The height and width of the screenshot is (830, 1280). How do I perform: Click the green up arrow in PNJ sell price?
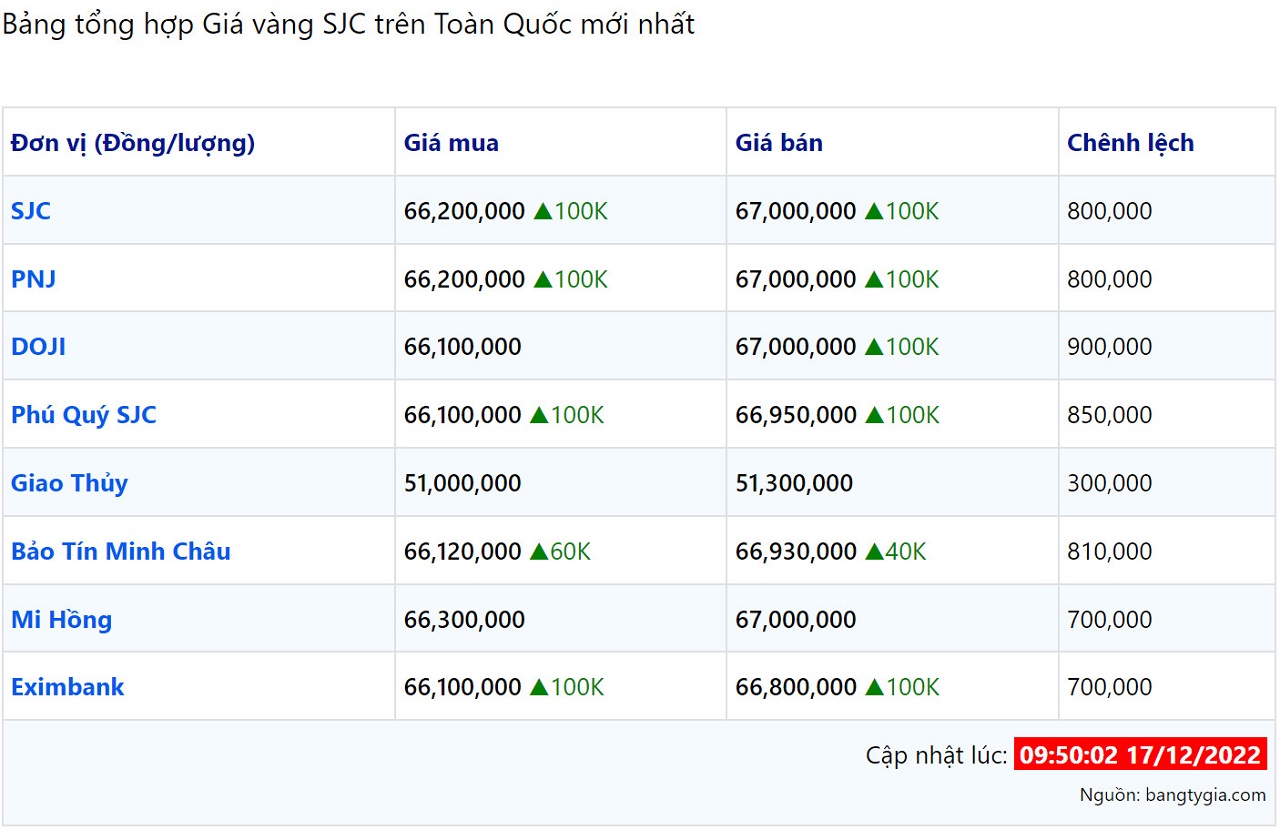point(874,279)
